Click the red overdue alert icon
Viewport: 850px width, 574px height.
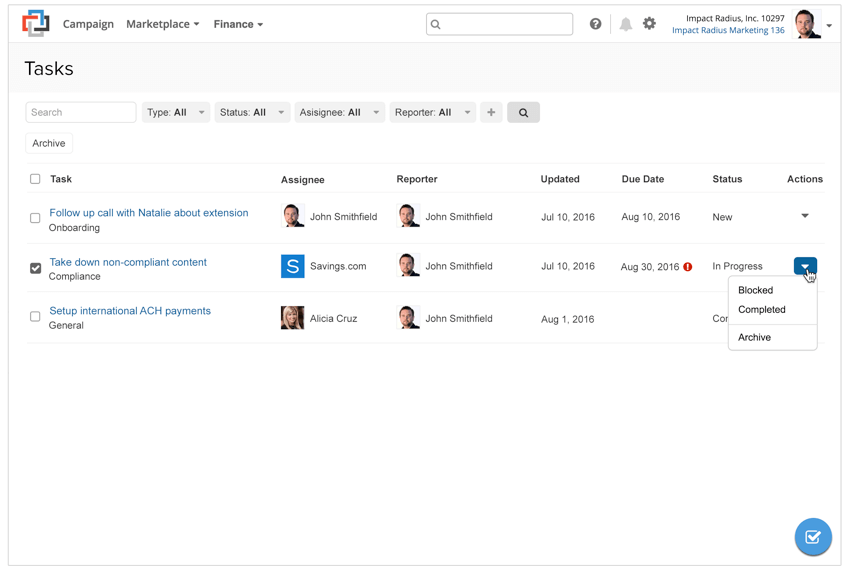[x=688, y=267]
